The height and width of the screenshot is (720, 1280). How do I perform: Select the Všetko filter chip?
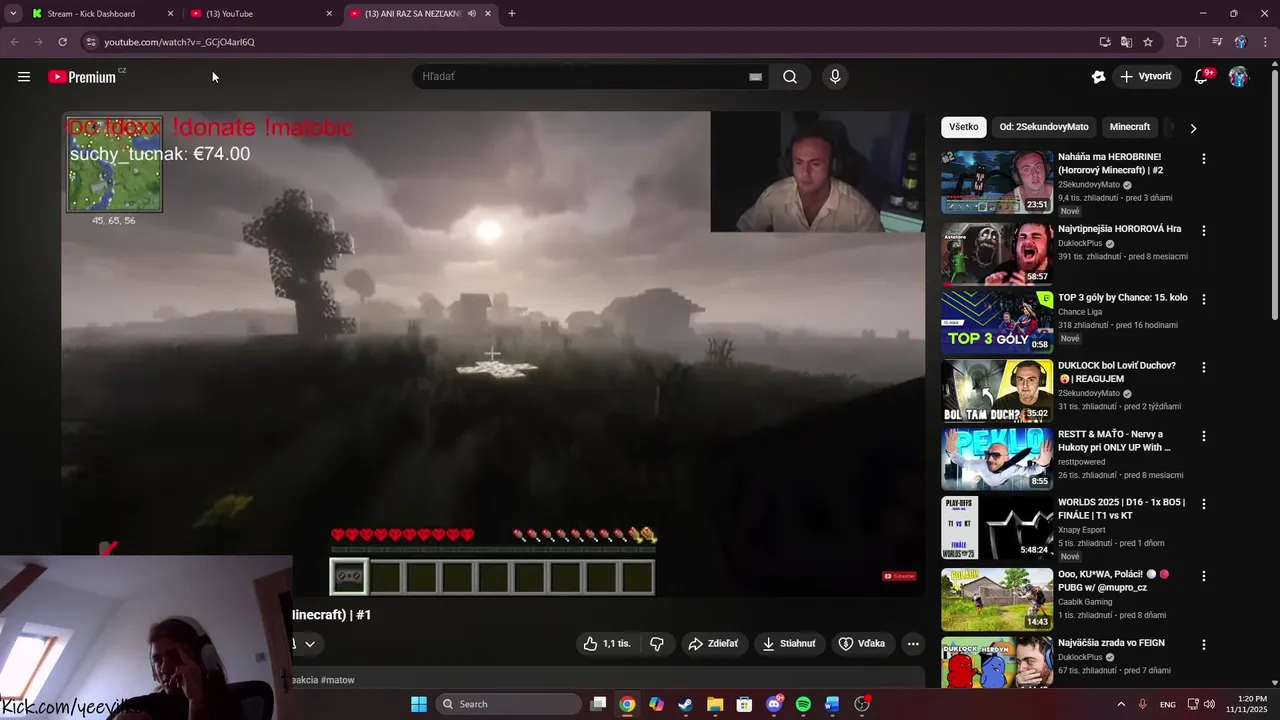point(964,127)
